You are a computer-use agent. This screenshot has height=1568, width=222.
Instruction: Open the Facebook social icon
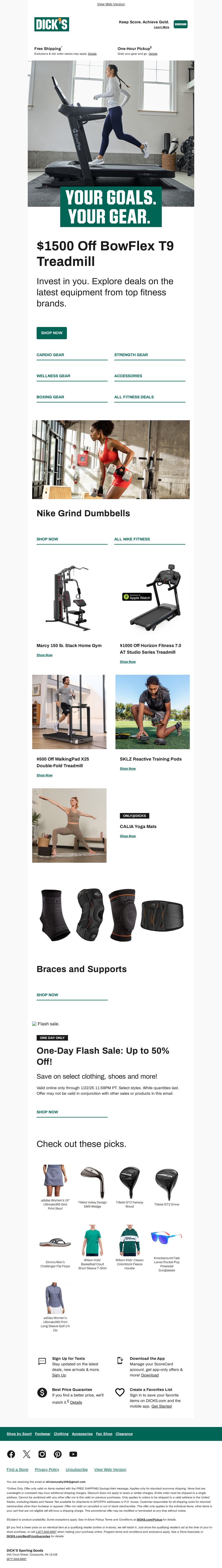11,1454
